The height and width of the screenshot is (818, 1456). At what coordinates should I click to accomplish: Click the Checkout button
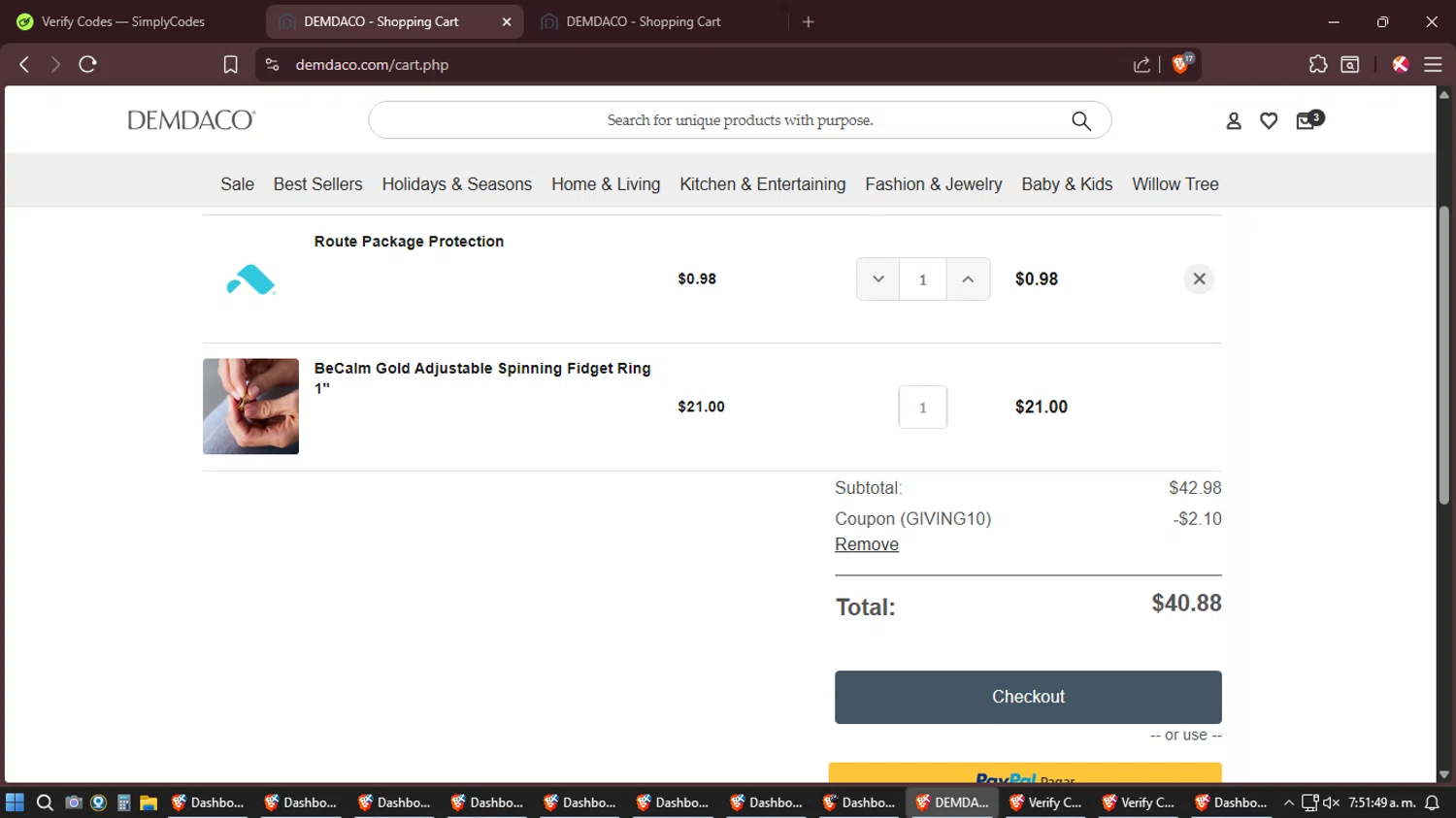pos(1028,697)
